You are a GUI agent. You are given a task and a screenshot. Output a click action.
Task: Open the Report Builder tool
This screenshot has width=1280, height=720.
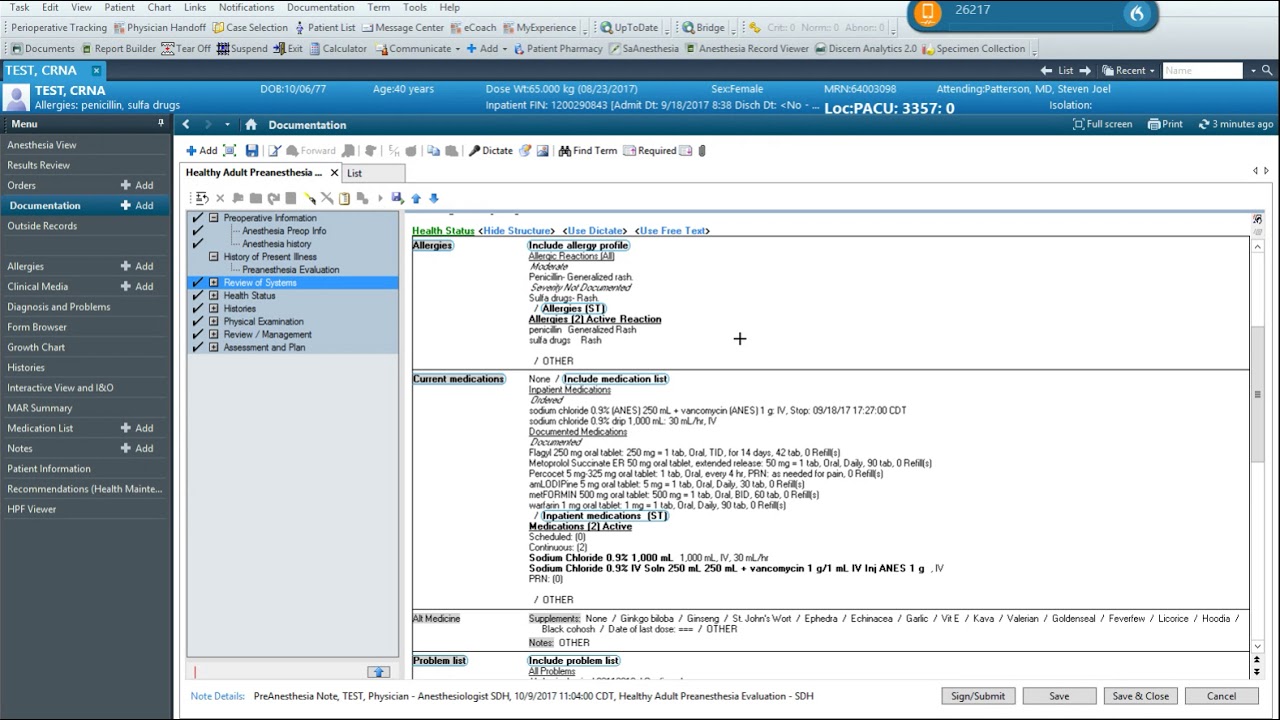tap(118, 48)
